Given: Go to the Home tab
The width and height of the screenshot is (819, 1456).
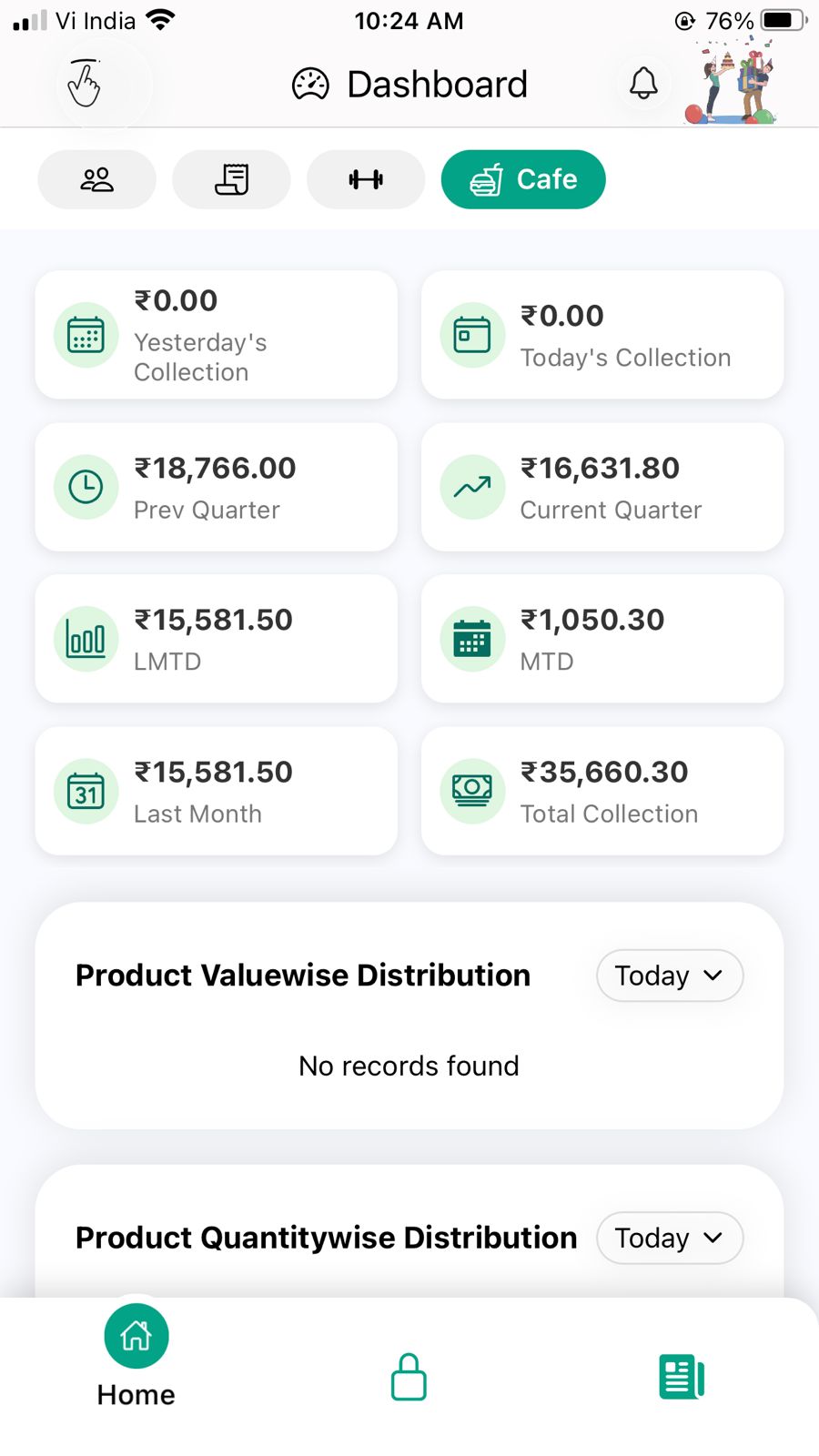Looking at the screenshot, I should coord(136,1356).
